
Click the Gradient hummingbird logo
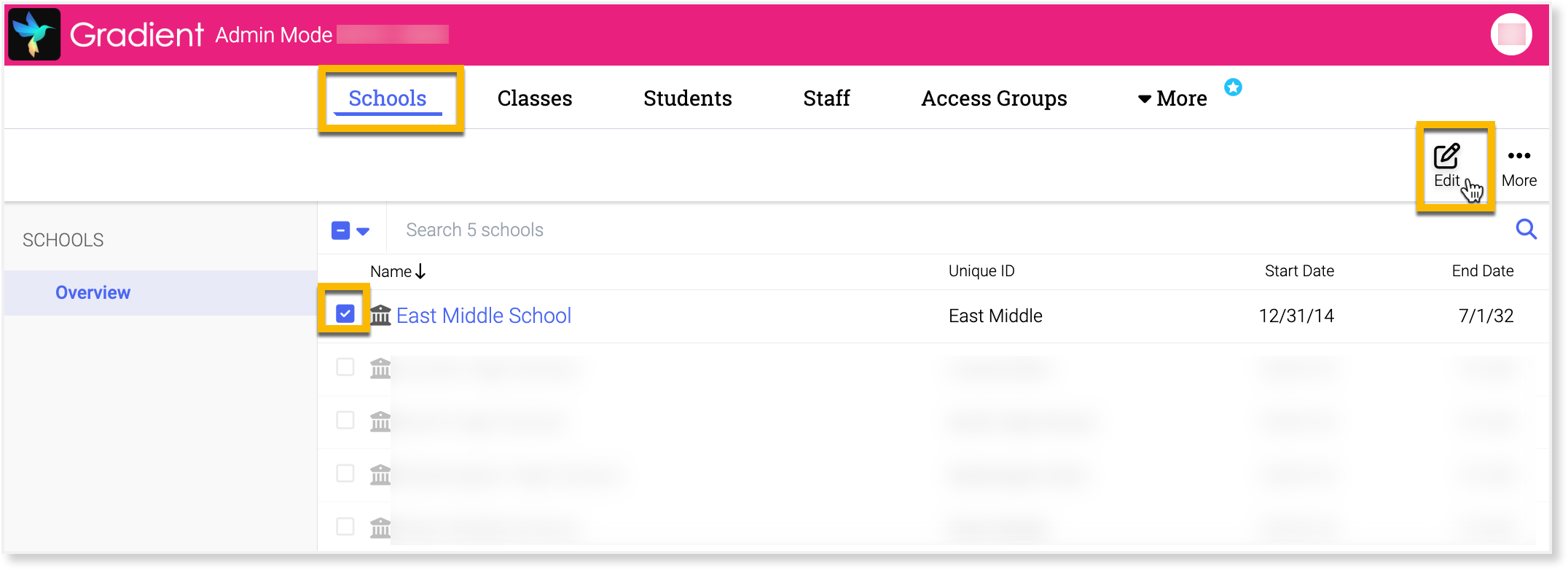point(34,34)
